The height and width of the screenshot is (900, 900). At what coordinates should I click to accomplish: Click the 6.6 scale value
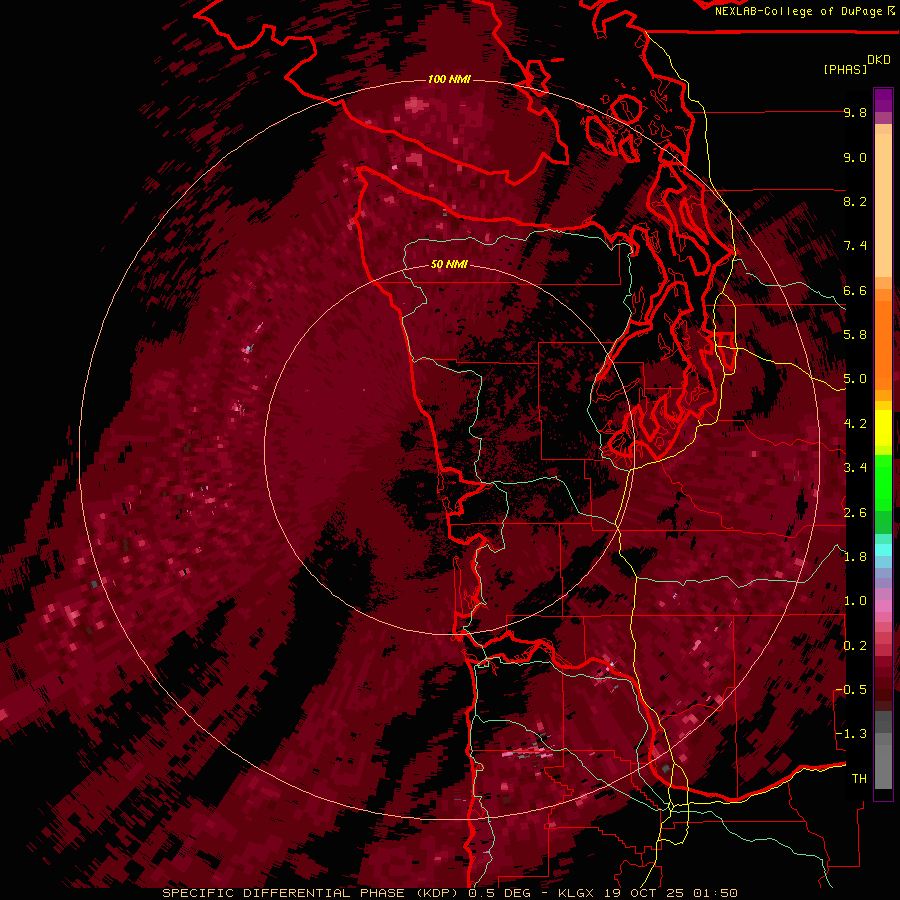[855, 291]
